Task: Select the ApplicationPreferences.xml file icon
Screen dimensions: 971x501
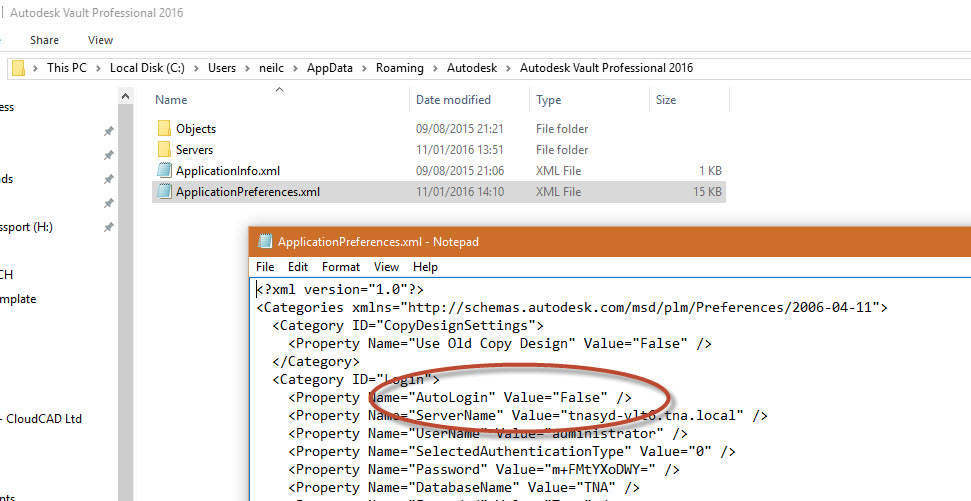Action: (164, 191)
